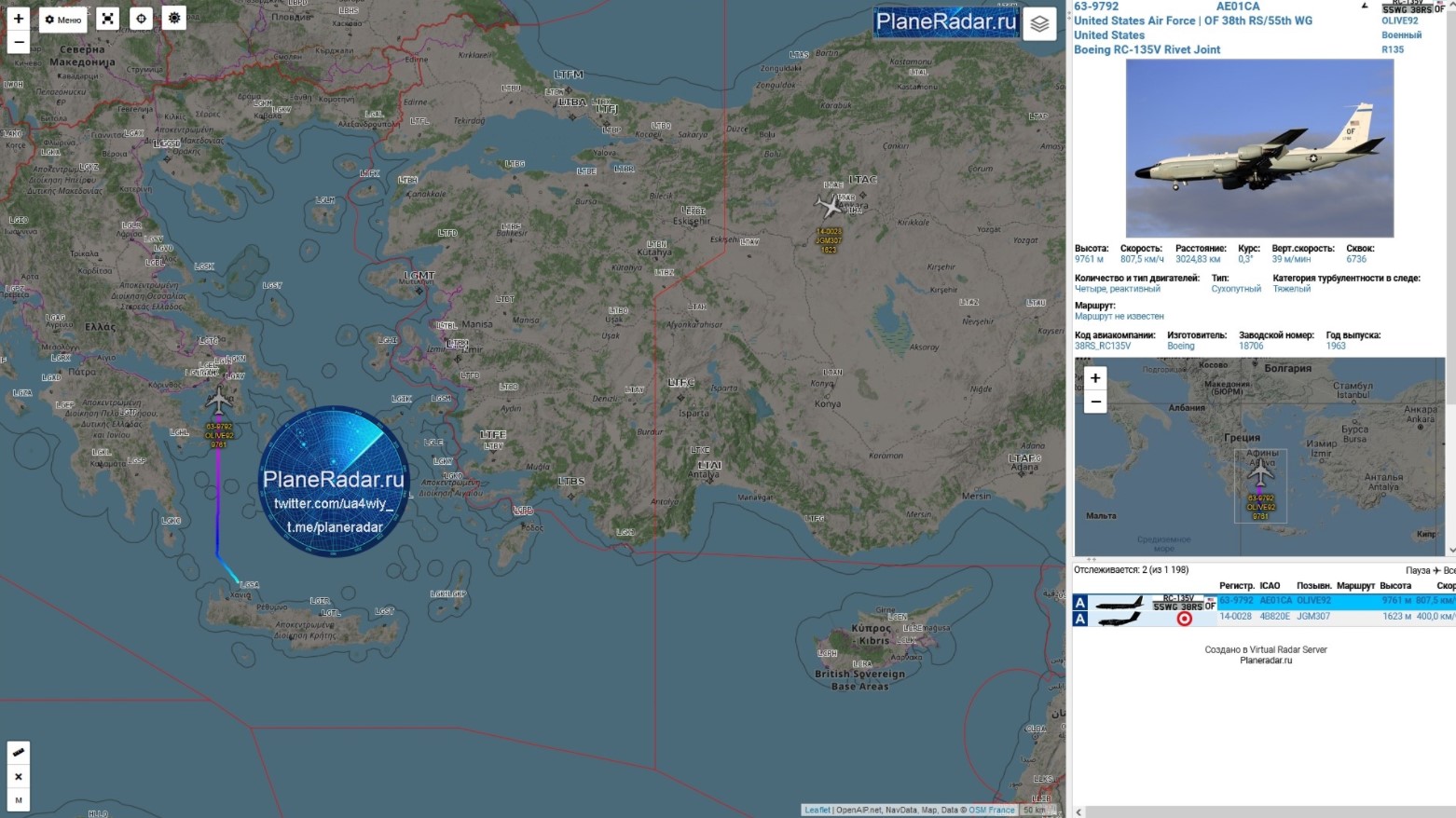
Task: Click year of manufacture 1963
Action: pyautogui.click(x=1336, y=346)
